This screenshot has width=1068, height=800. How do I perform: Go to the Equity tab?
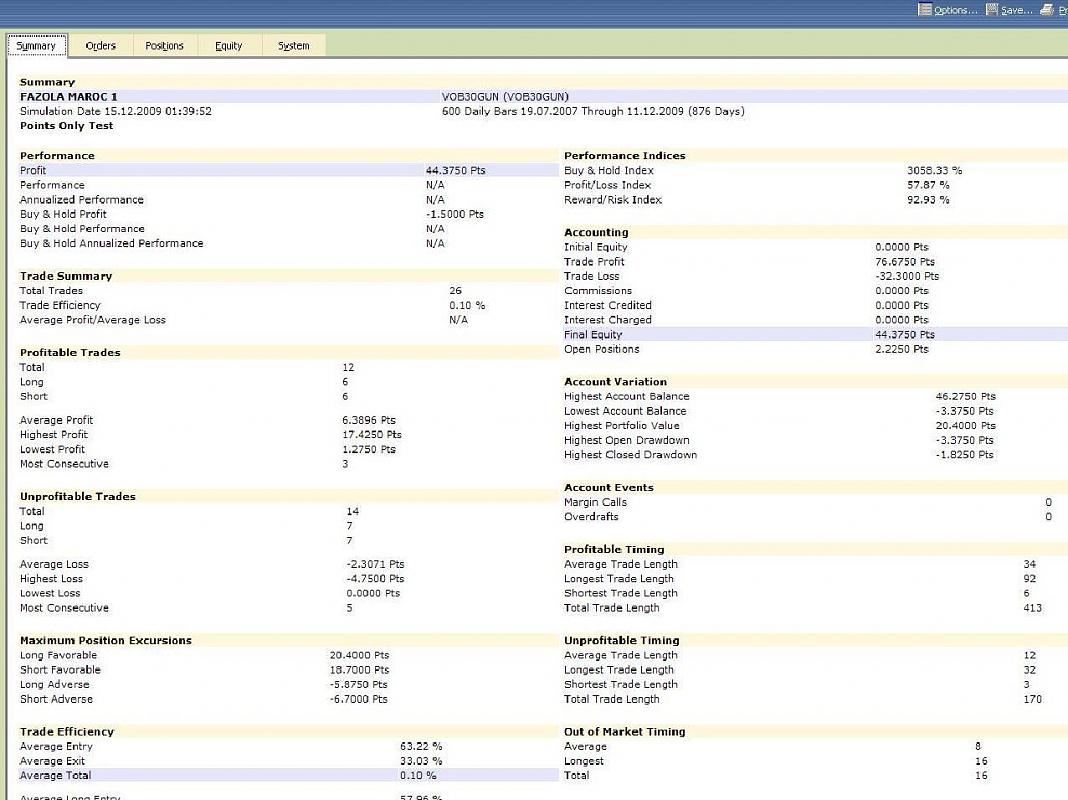[229, 46]
